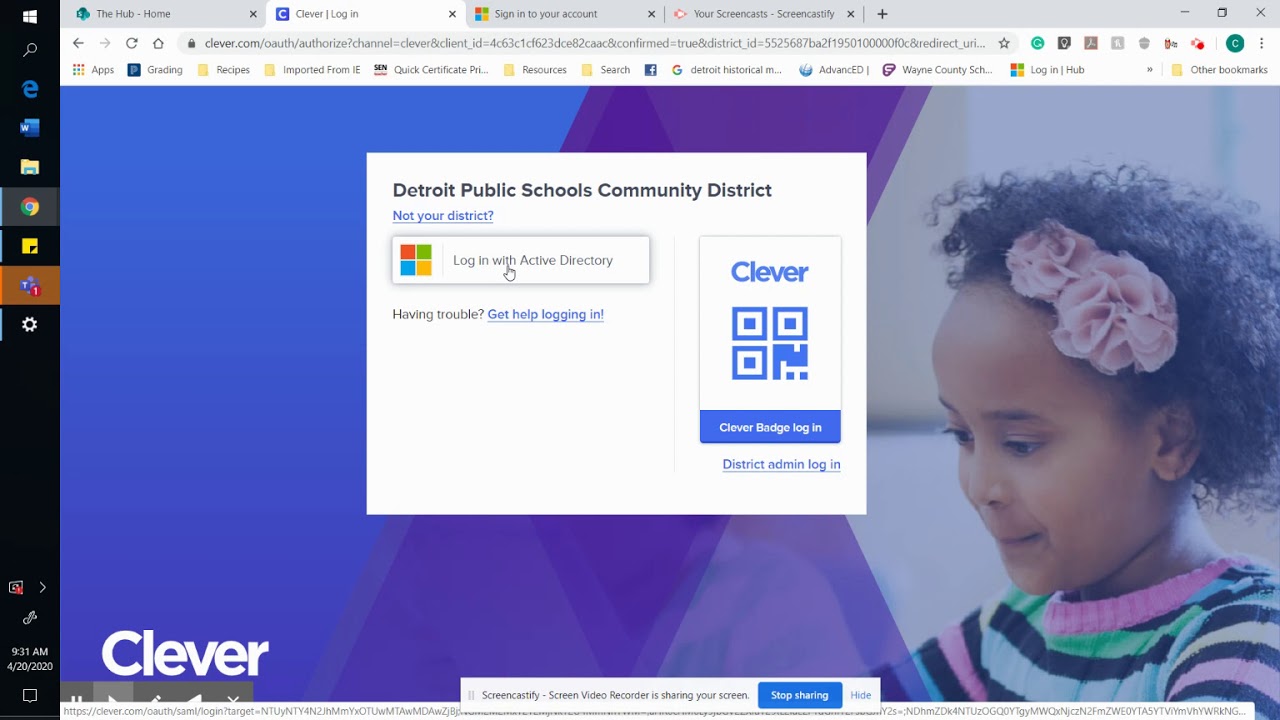This screenshot has width=1280, height=720.
Task: Switch to Your Screencasts - Screencastify tab
Action: 765,14
